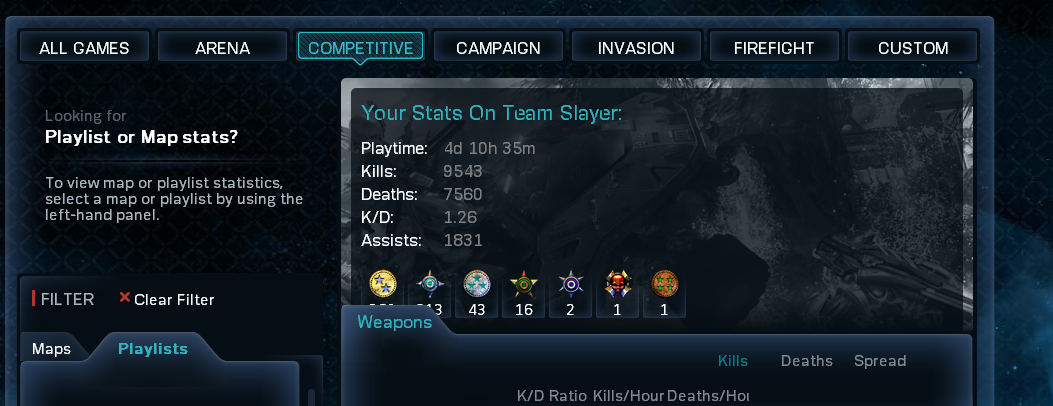Click the gold Double Kill medal
Viewport: 1053px width, 406px height.
tap(383, 284)
